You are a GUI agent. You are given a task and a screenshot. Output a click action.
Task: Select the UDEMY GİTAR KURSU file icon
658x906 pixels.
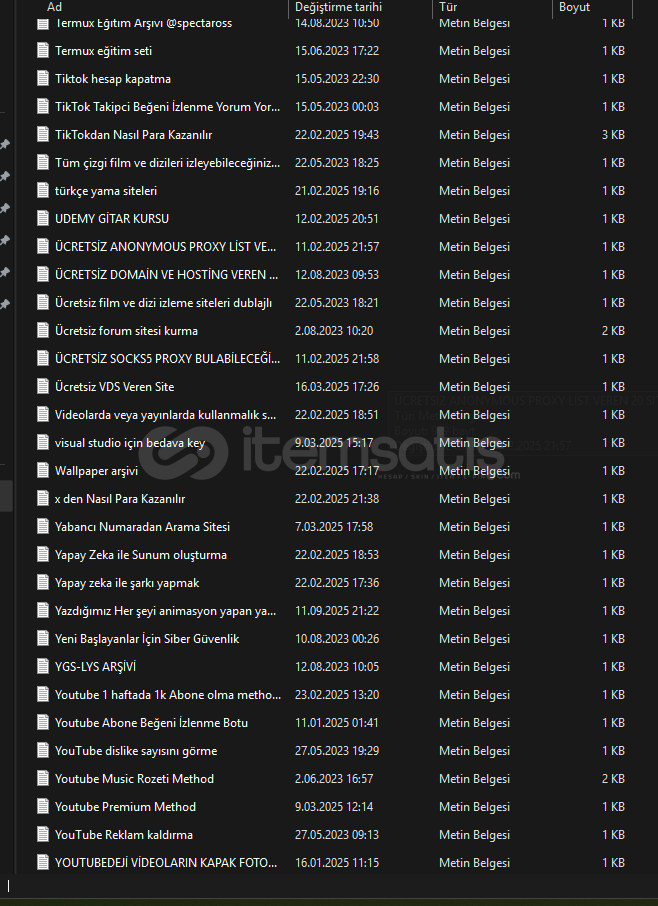click(43, 218)
